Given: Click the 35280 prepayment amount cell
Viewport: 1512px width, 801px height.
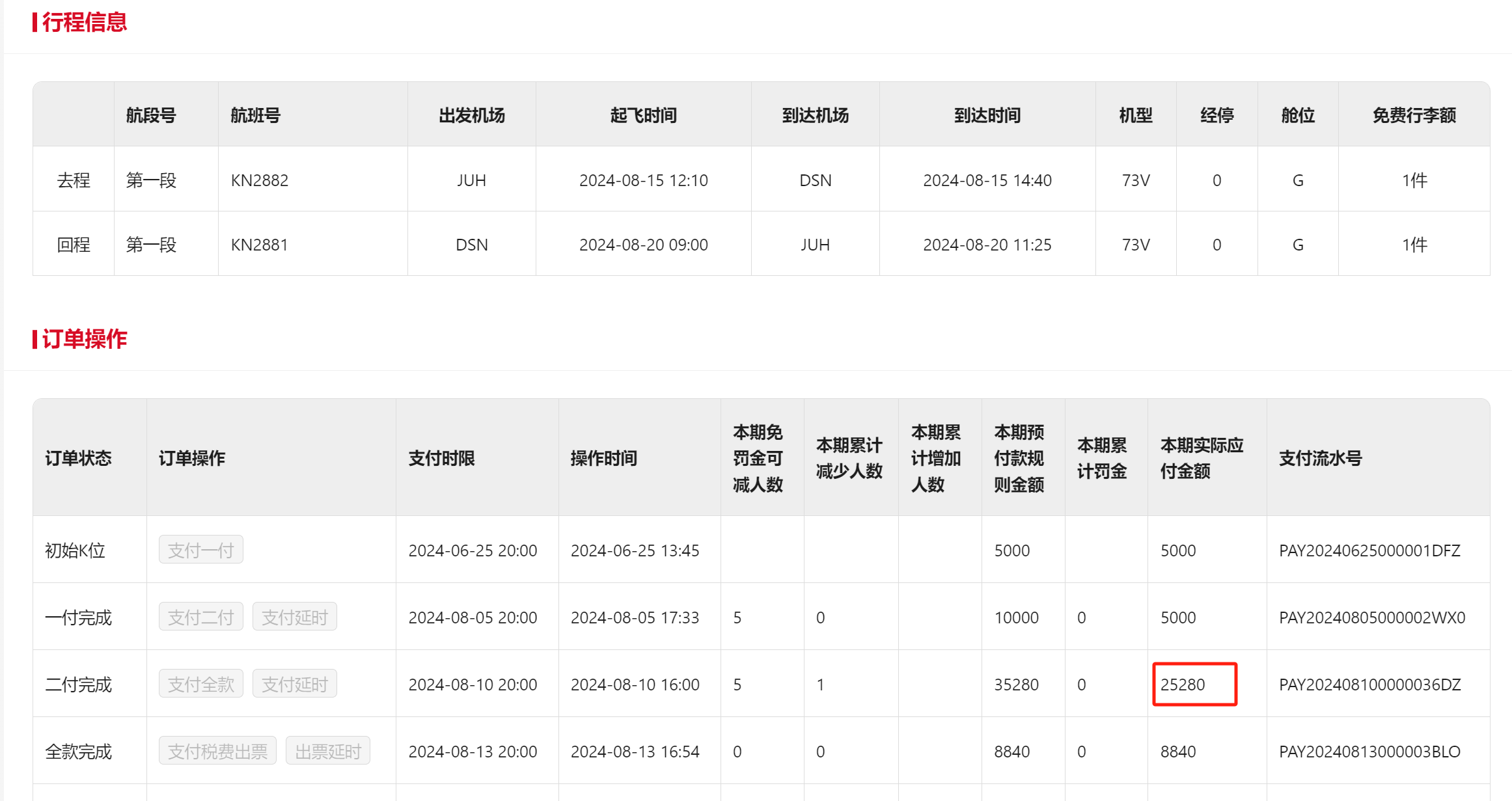Looking at the screenshot, I should click(x=1016, y=685).
